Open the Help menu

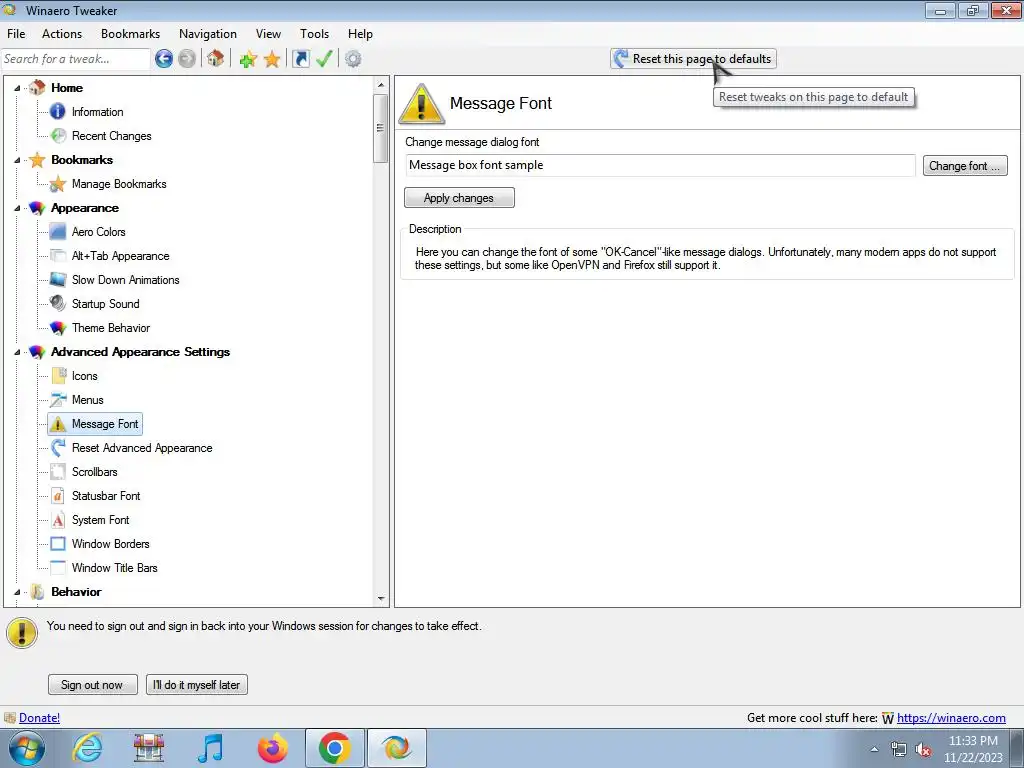[x=360, y=34]
